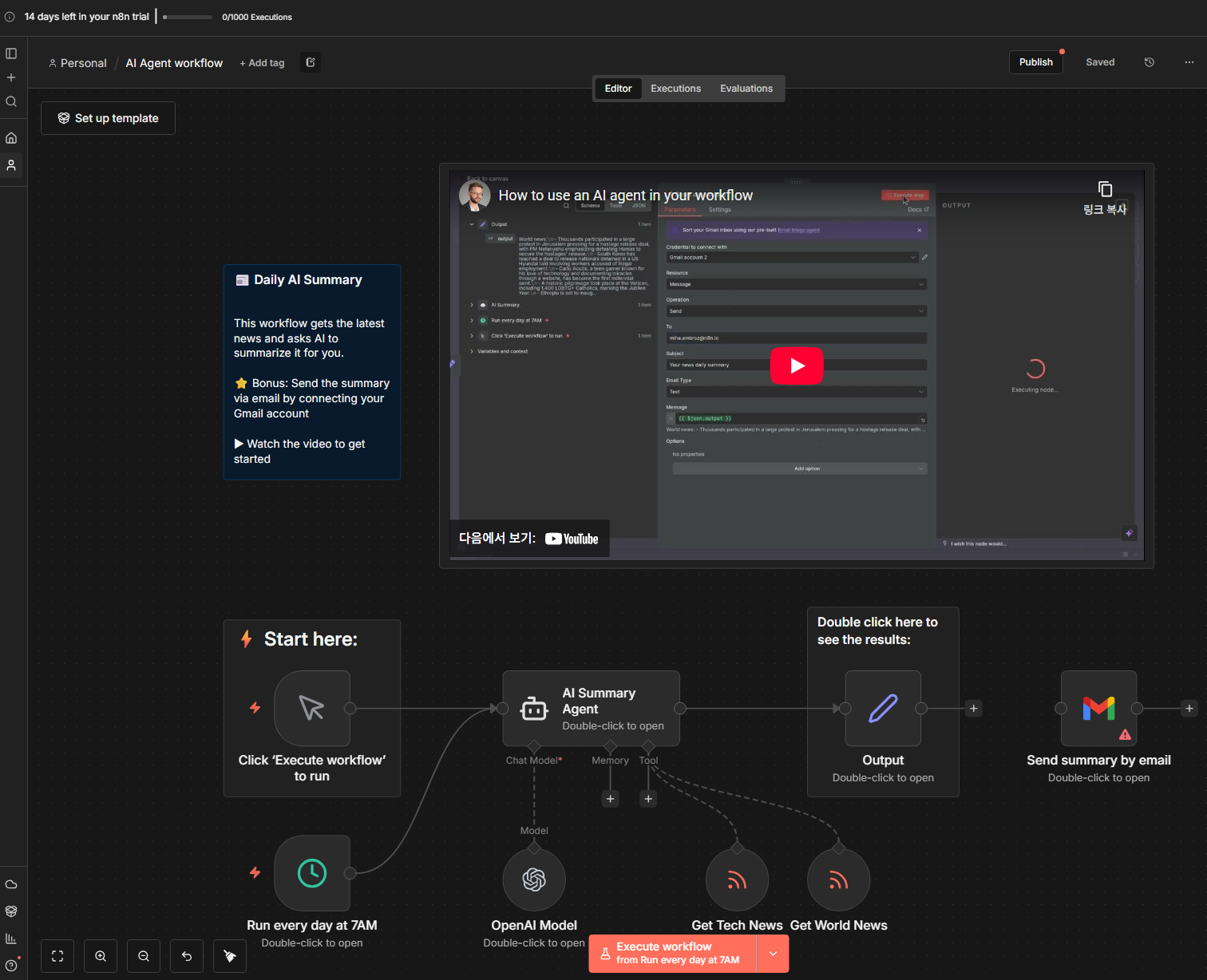Open workflow description edit icon beside Add tag
Viewport: 1207px width, 980px height.
click(x=311, y=62)
